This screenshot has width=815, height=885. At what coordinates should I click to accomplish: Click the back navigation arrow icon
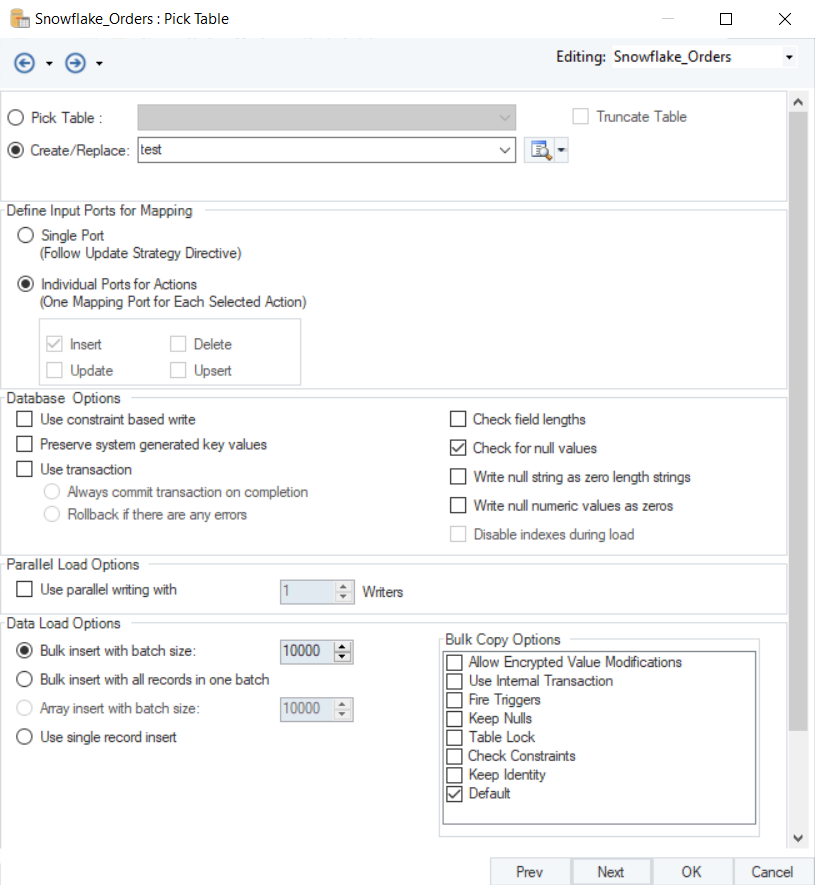point(24,63)
